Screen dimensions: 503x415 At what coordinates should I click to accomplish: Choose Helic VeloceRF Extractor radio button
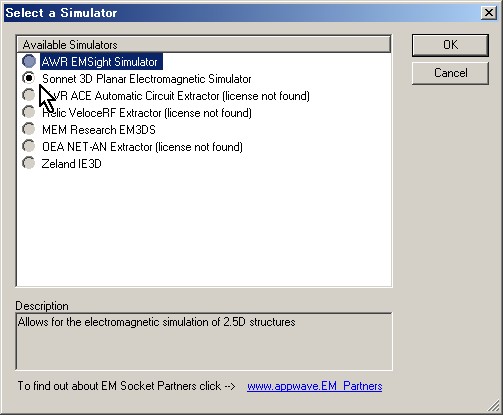[29, 112]
